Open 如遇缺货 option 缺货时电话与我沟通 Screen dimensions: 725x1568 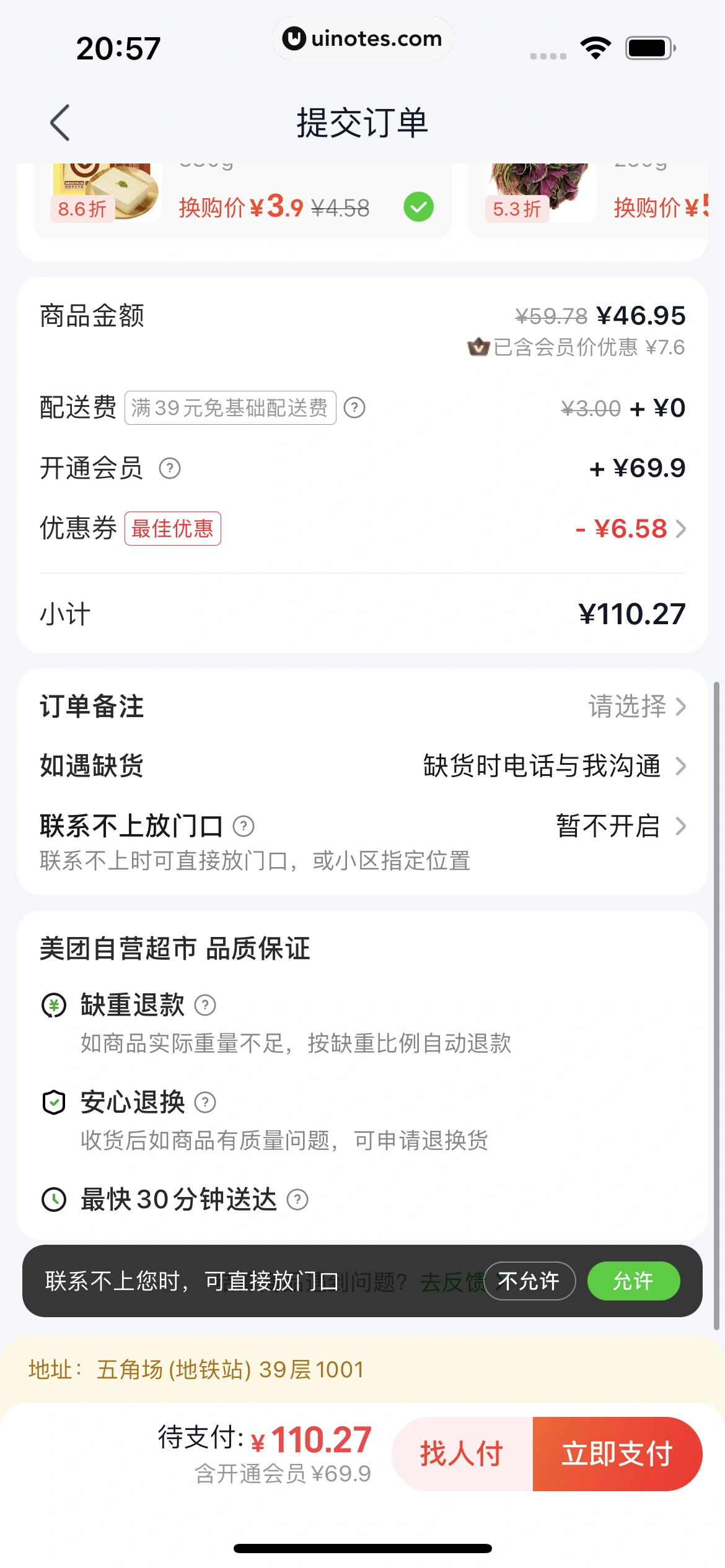(x=554, y=766)
